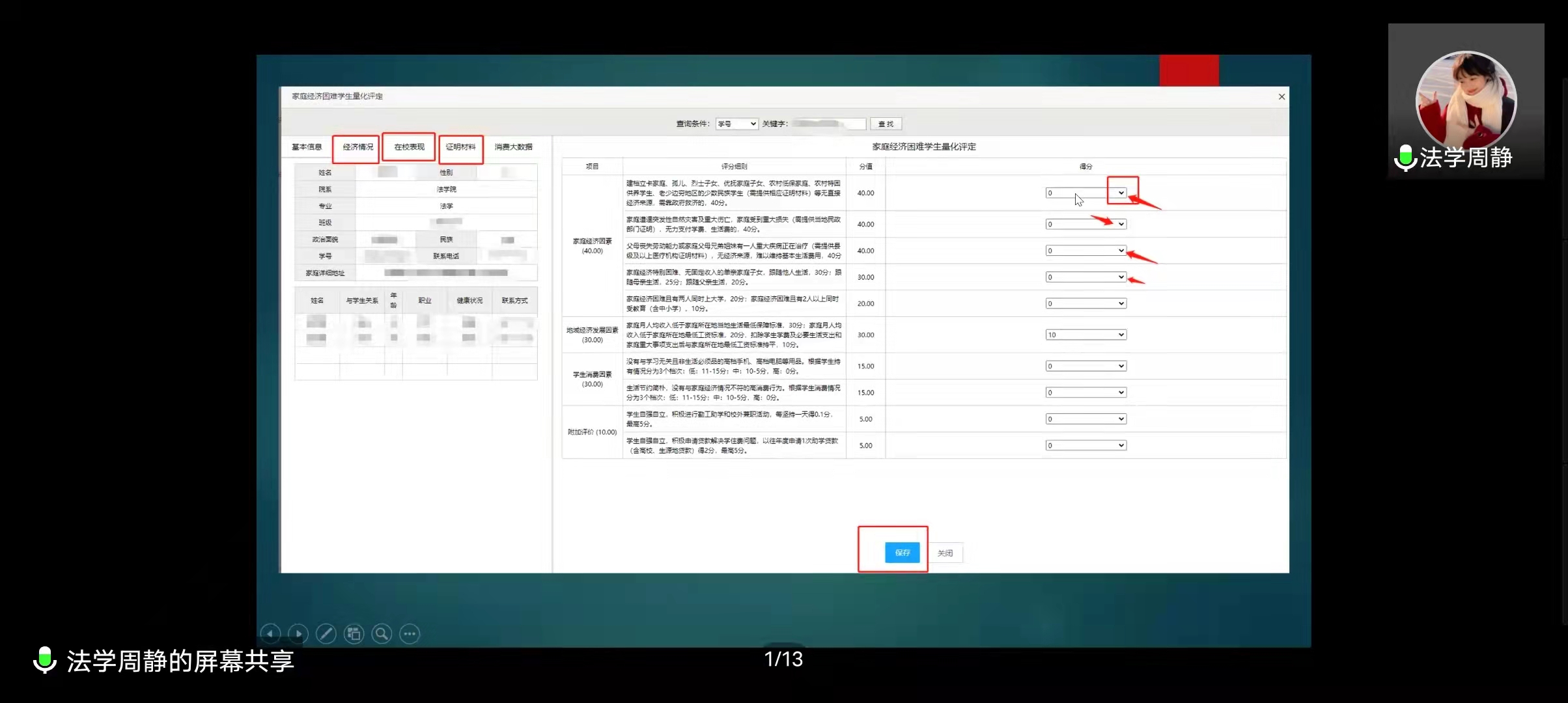The width and height of the screenshot is (1568, 703).
Task: Click the 关键字 input field
Action: click(x=828, y=124)
